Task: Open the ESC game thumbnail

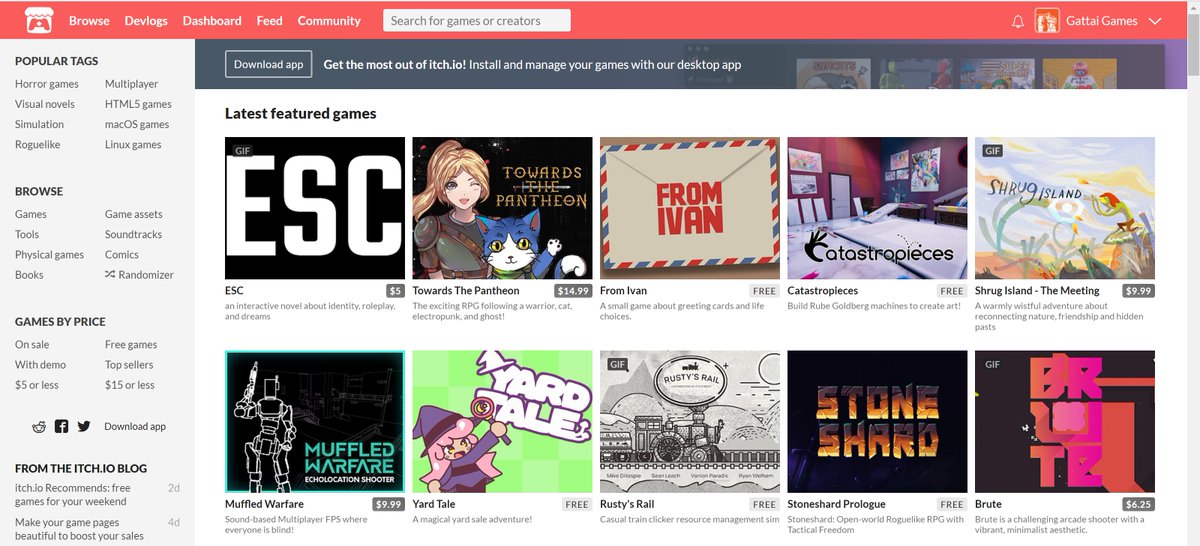Action: tap(315, 208)
